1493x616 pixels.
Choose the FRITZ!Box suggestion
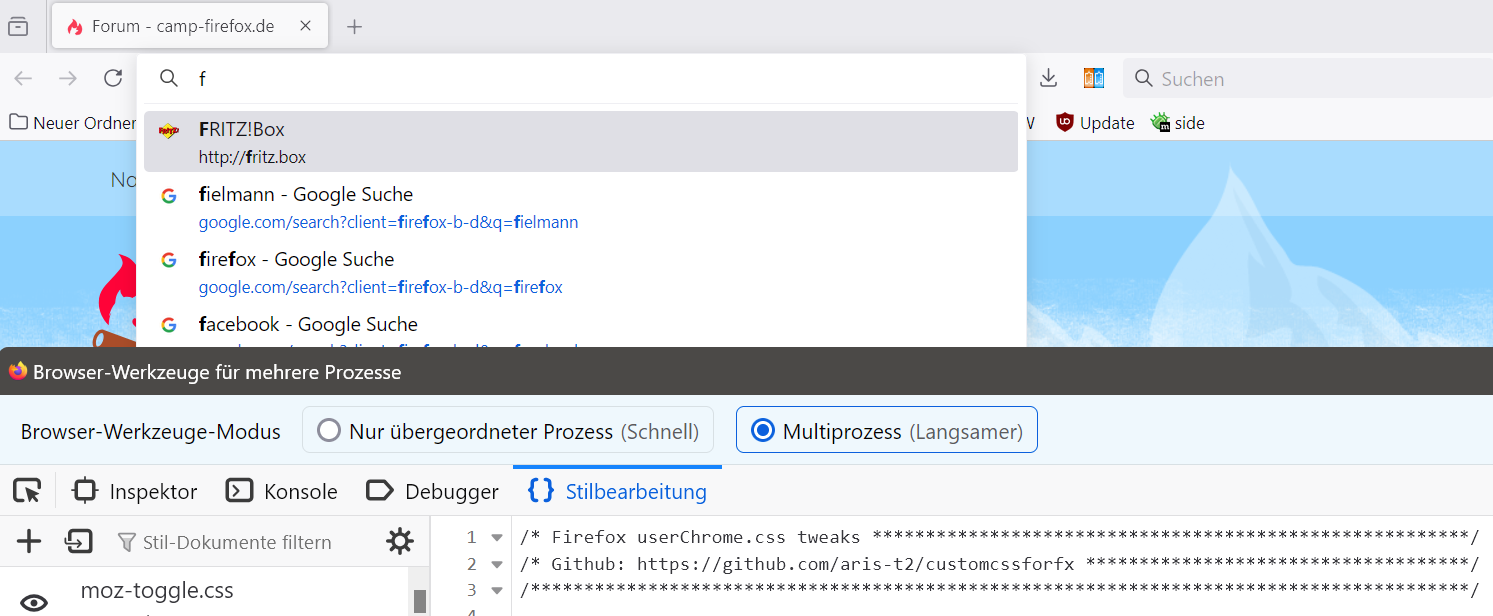pyautogui.click(x=580, y=142)
